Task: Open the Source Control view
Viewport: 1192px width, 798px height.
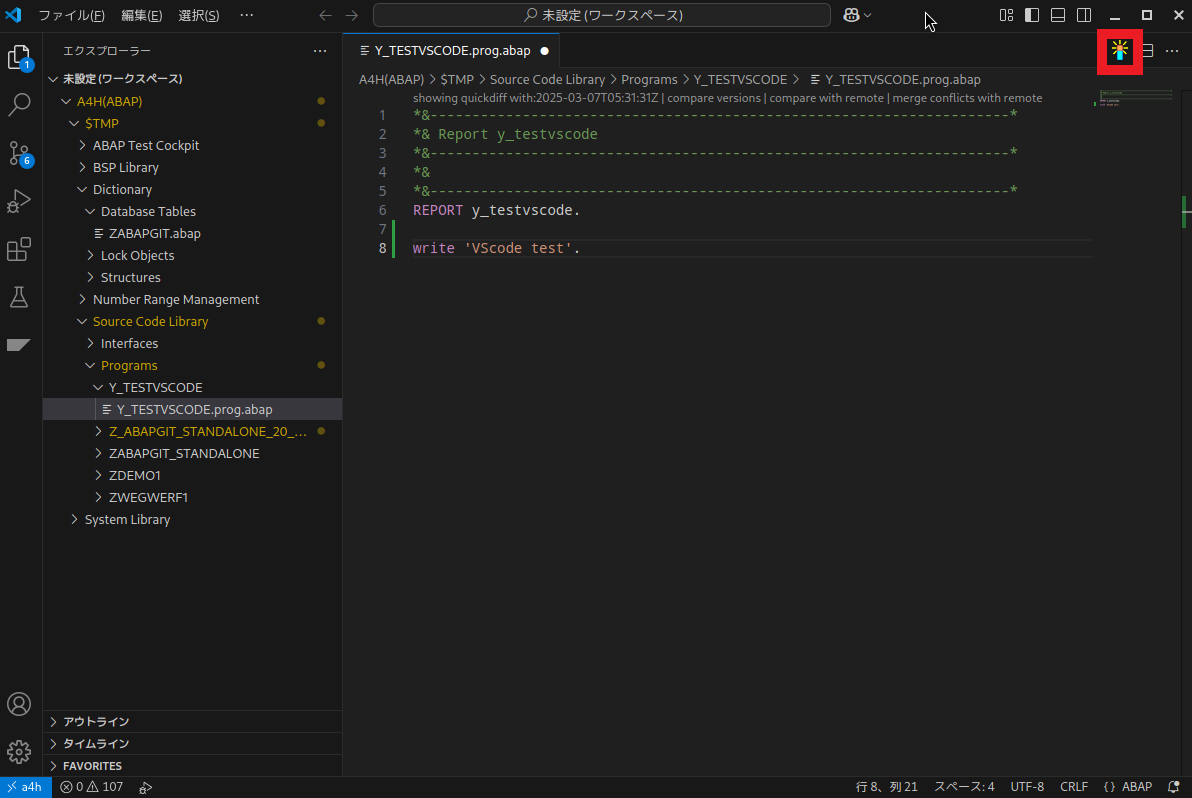Action: [x=20, y=153]
